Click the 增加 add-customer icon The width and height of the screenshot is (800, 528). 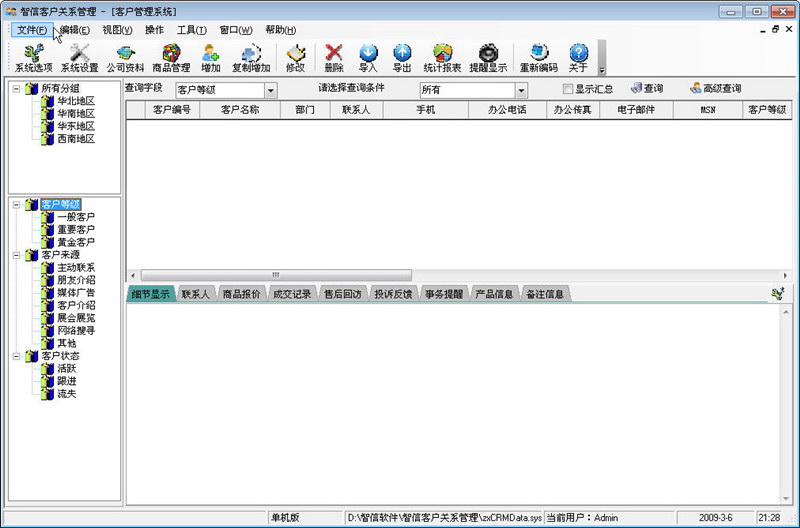(211, 58)
